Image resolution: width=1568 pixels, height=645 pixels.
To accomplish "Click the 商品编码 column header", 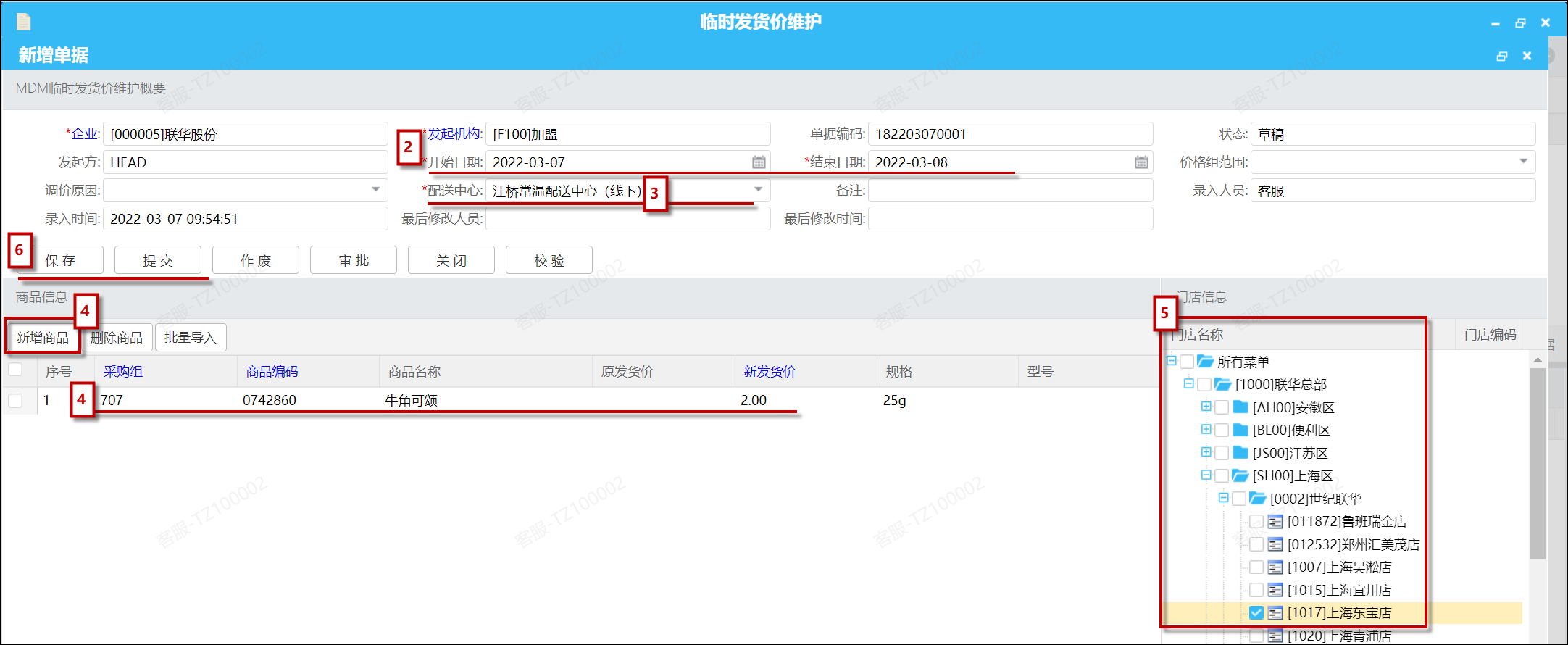I will [x=272, y=372].
